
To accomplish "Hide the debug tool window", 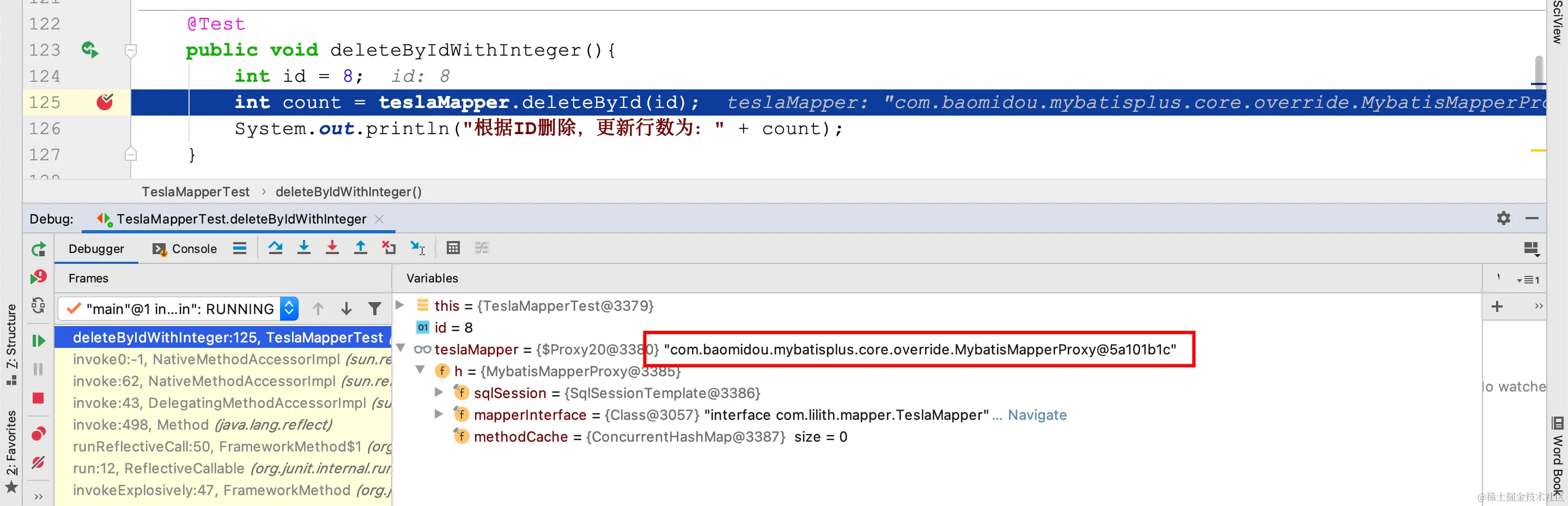I will pyautogui.click(x=1532, y=218).
